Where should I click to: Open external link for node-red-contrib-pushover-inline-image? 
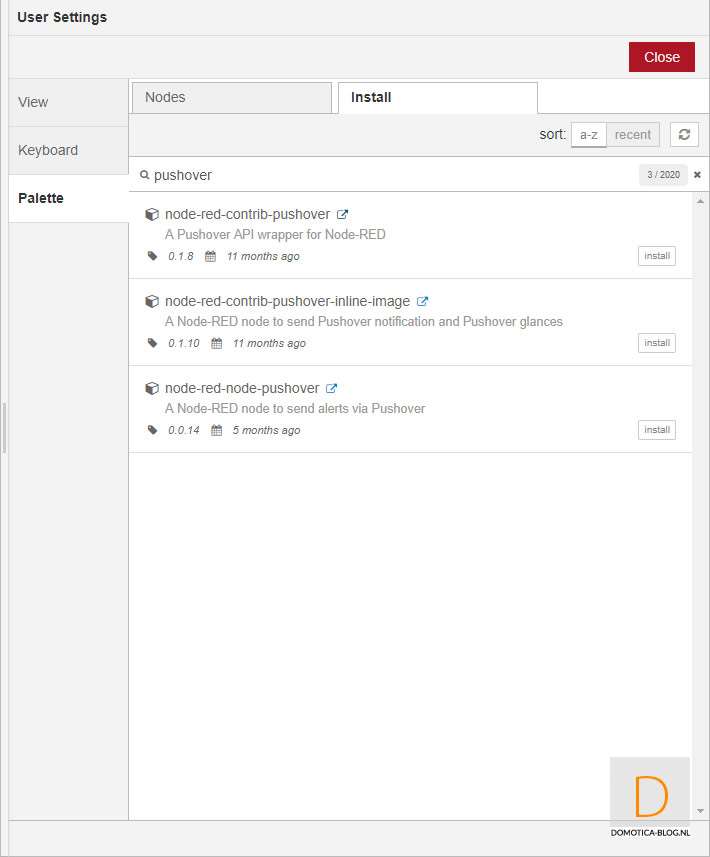click(422, 301)
